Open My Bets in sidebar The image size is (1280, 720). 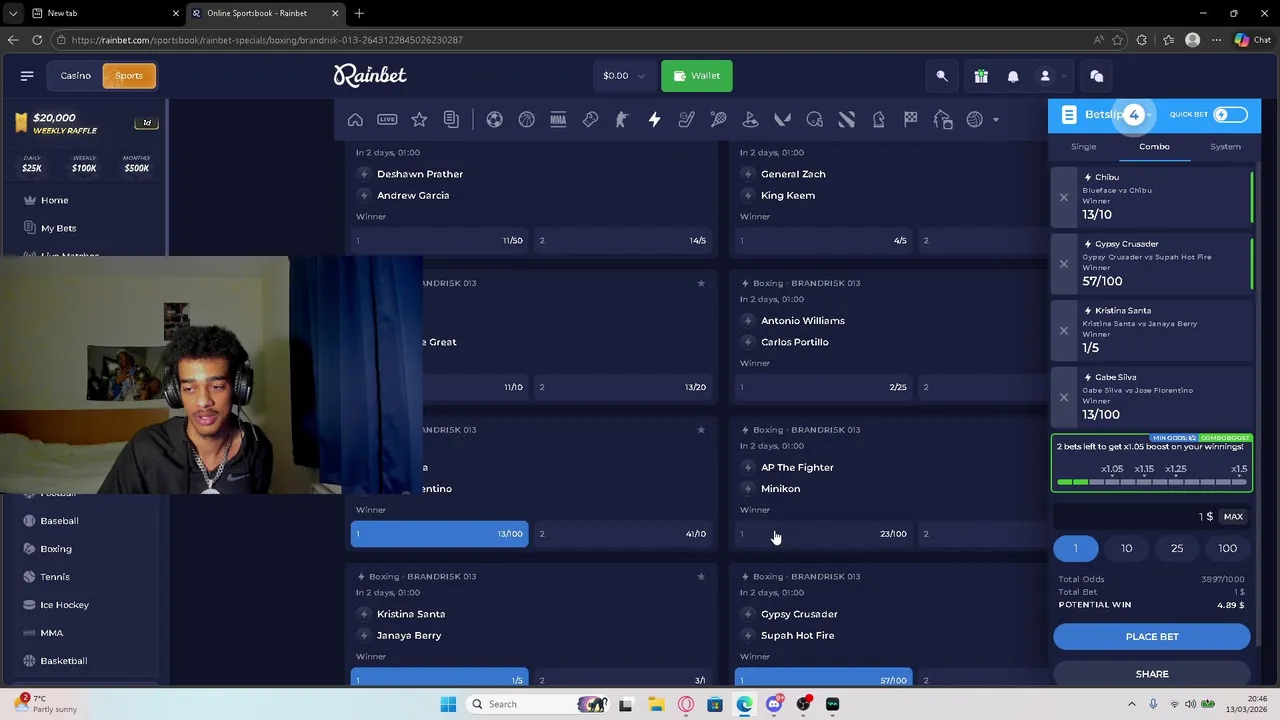tap(58, 228)
